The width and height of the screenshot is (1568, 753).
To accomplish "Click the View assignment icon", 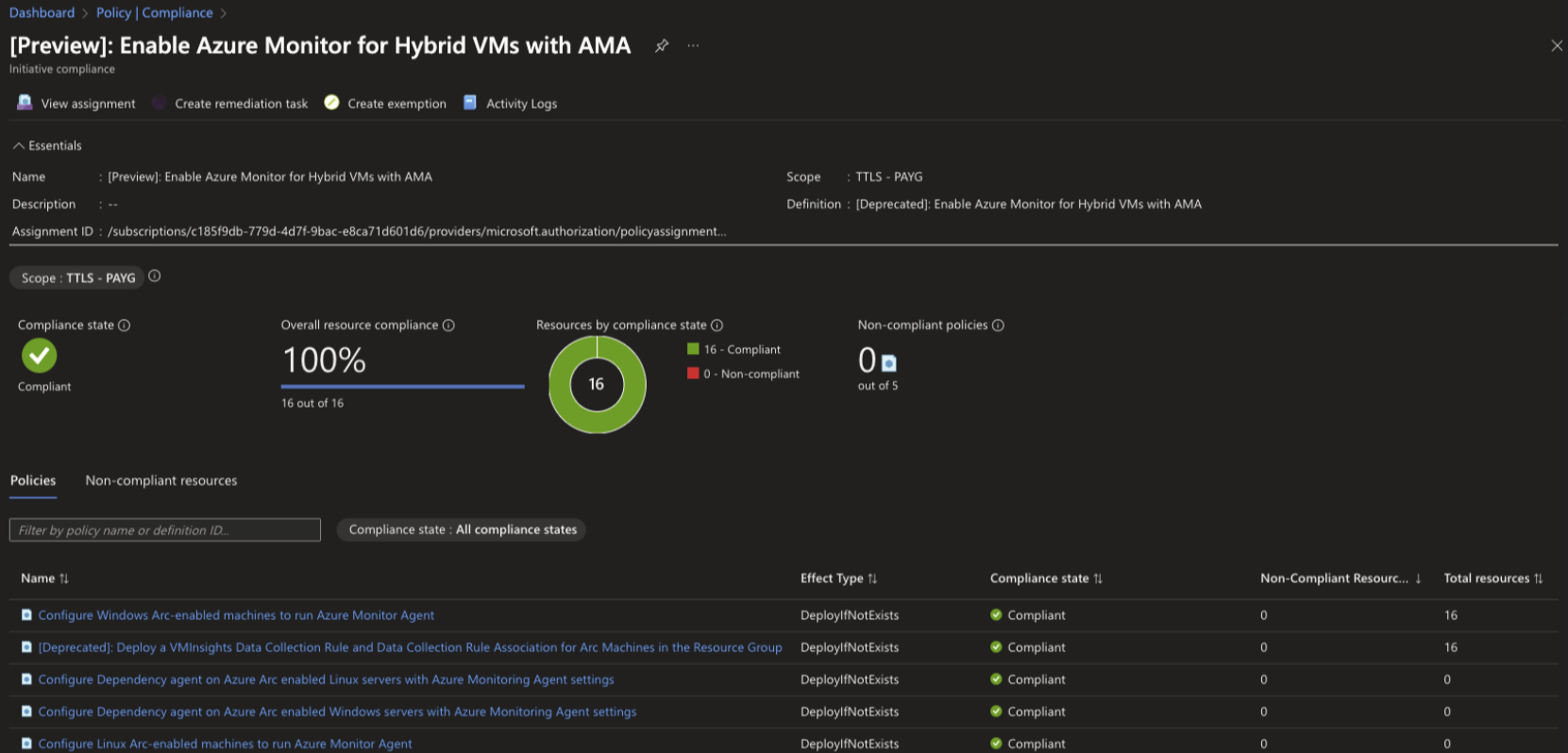I will (25, 103).
